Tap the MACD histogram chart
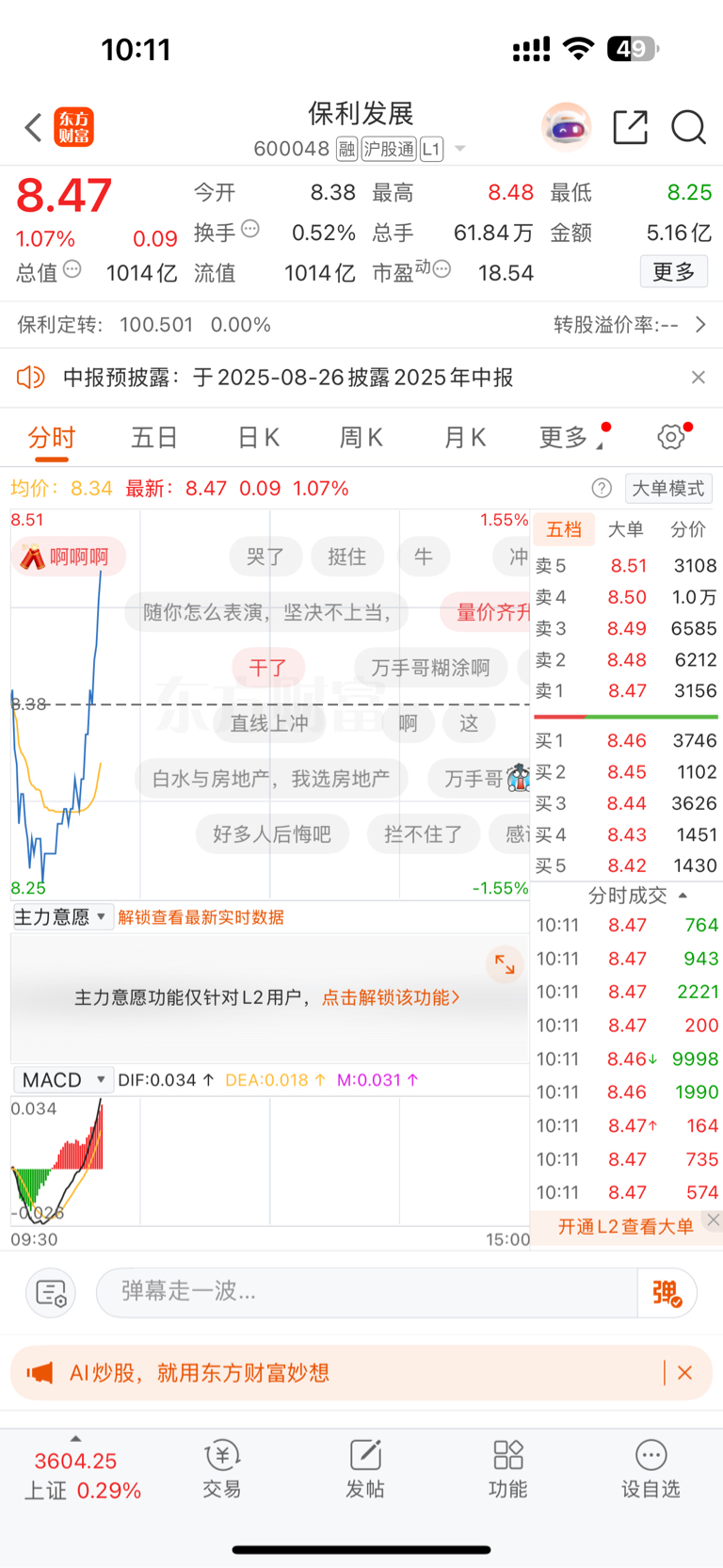 tap(269, 1161)
